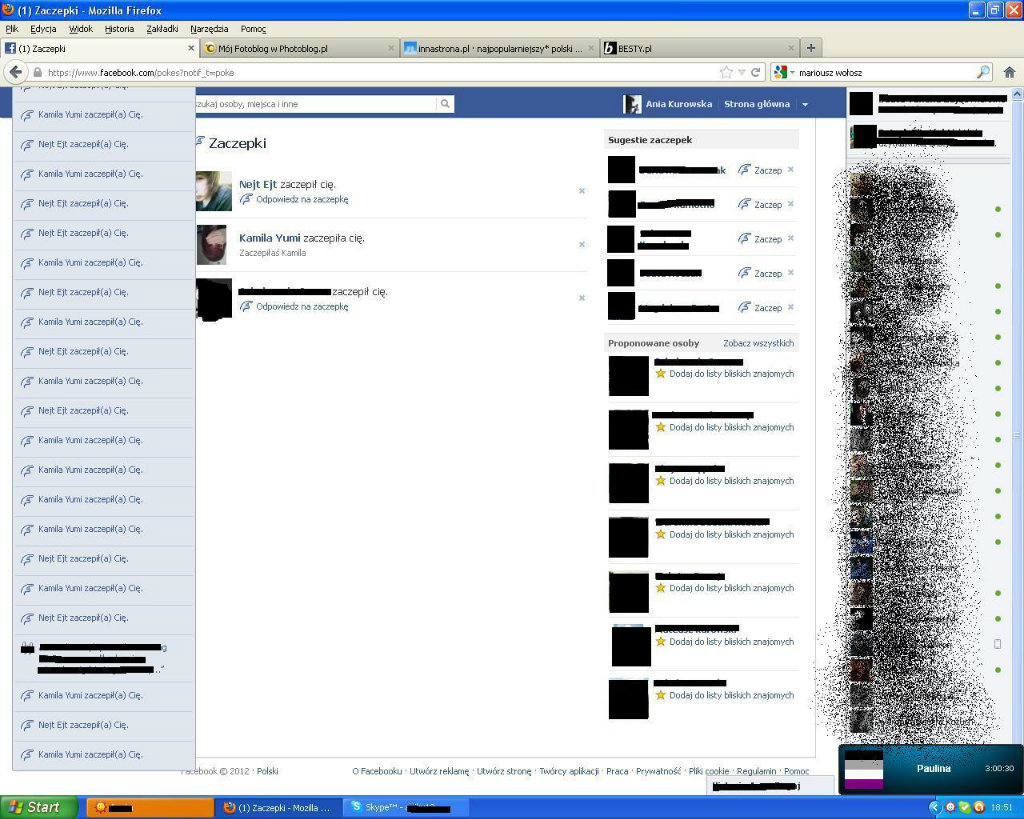Click the "Utwórz stronę" footer link
This screenshot has width=1024, height=819.
(x=504, y=771)
